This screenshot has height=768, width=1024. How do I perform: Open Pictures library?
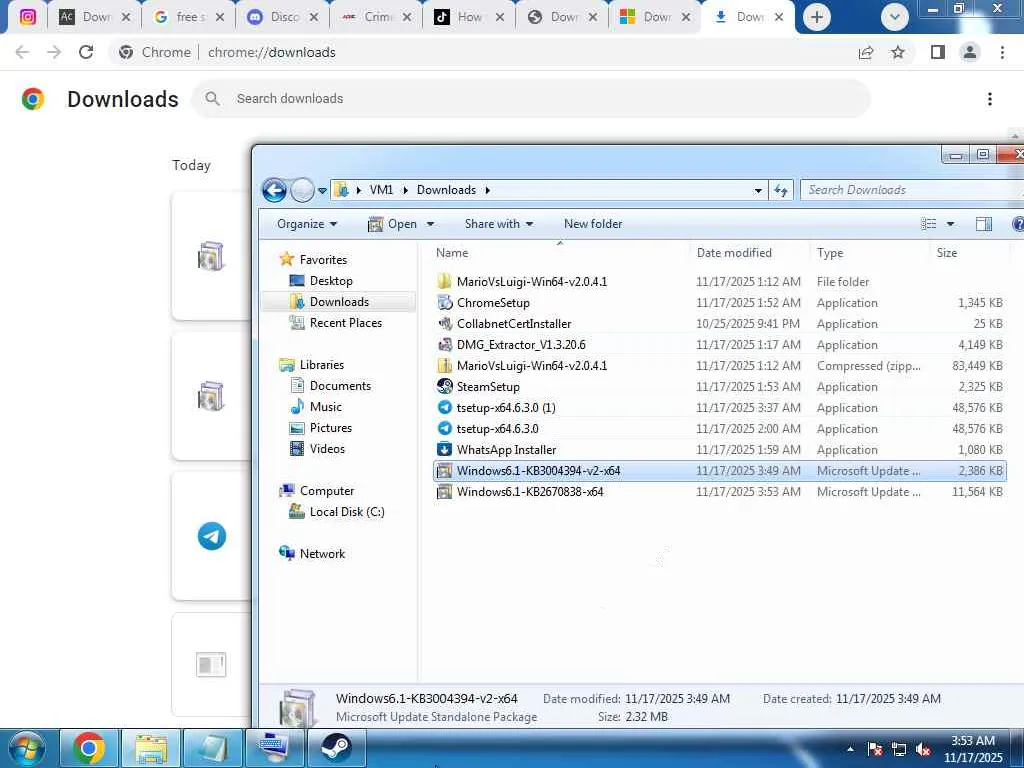click(330, 428)
